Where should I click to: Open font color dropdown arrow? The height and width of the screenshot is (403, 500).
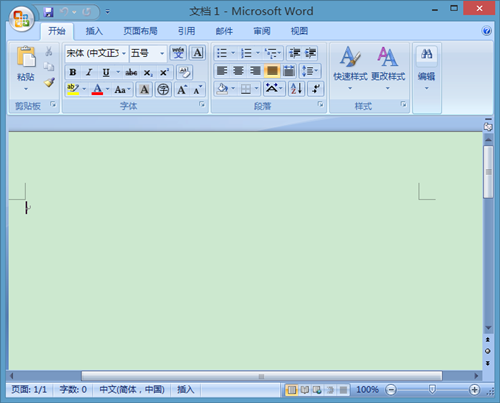[x=107, y=89]
